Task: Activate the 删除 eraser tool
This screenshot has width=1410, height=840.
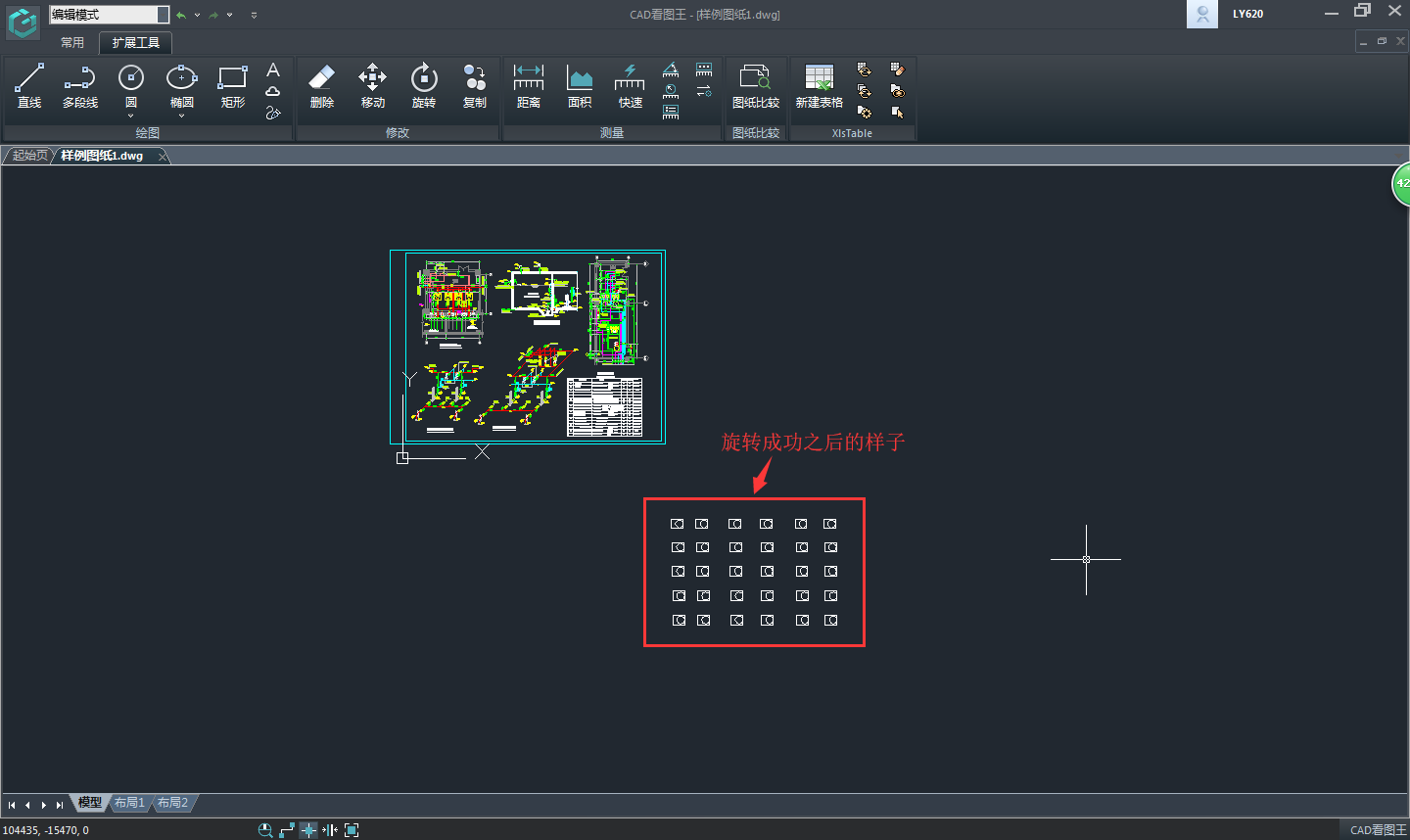Action: point(321,85)
